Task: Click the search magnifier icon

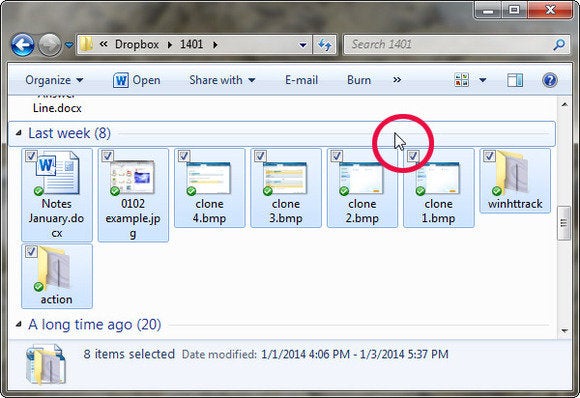Action: click(559, 45)
